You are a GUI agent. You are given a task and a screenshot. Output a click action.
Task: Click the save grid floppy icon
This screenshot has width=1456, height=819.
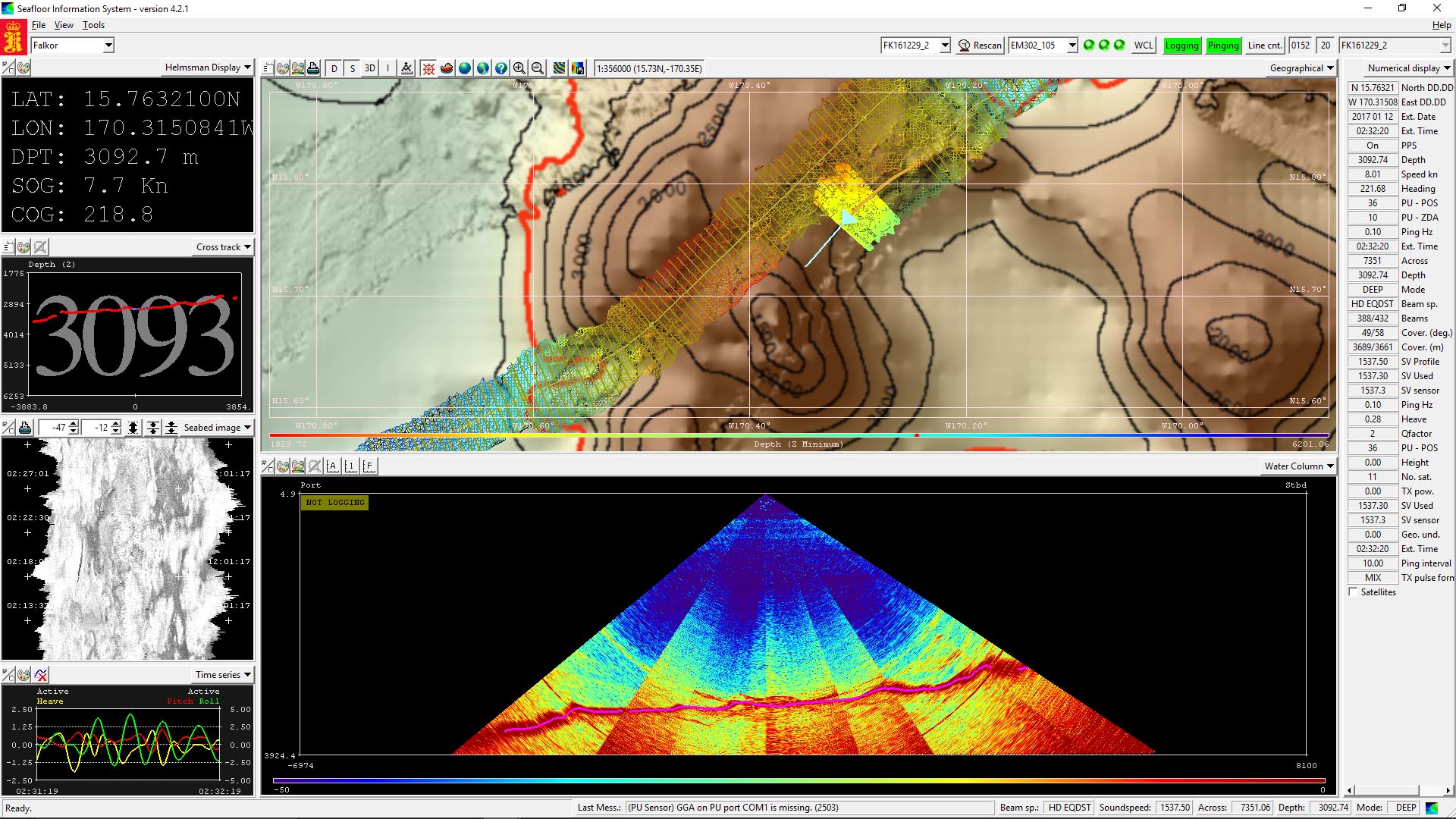coord(578,68)
